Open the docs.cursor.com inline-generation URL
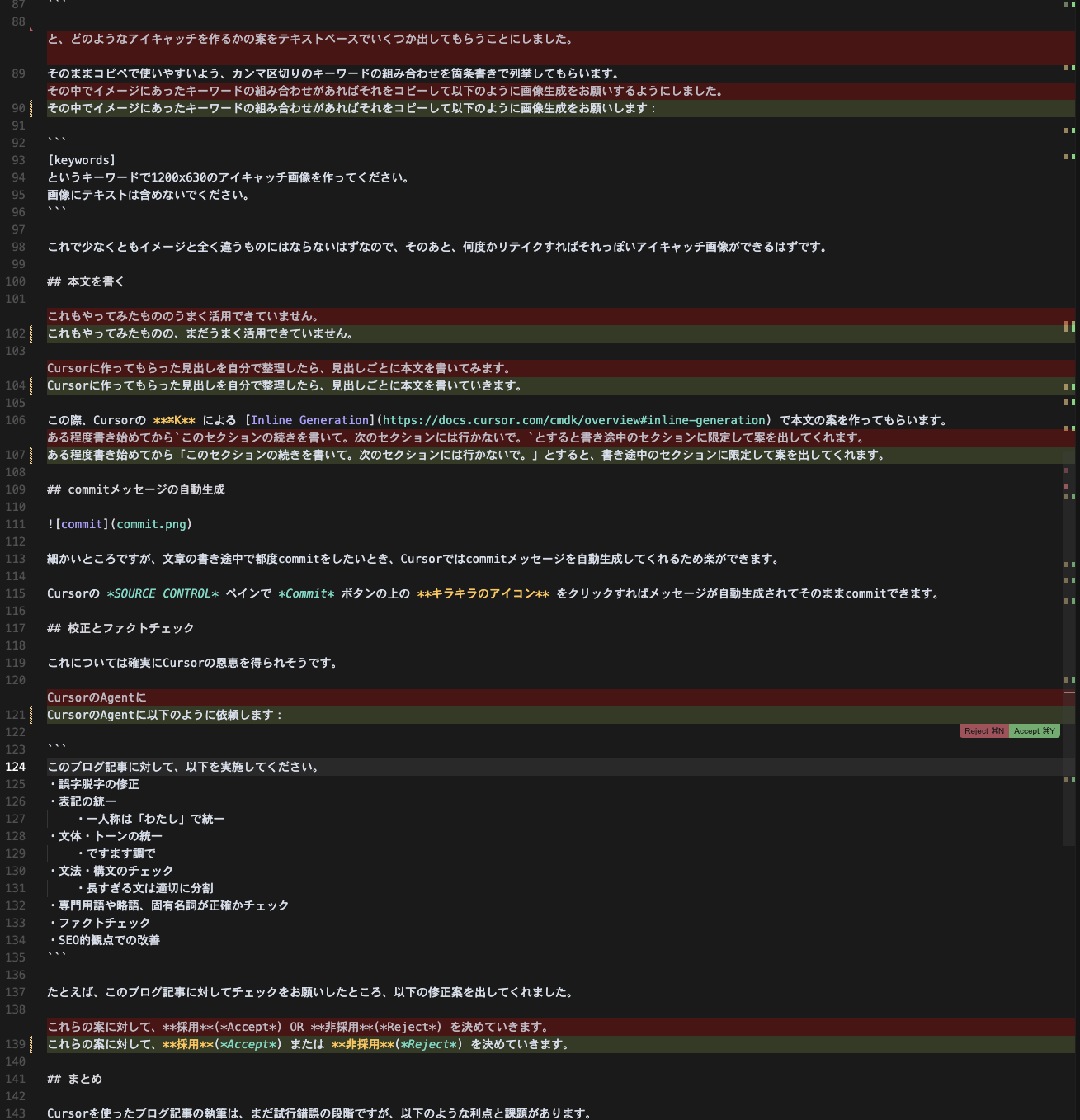 tap(574, 420)
